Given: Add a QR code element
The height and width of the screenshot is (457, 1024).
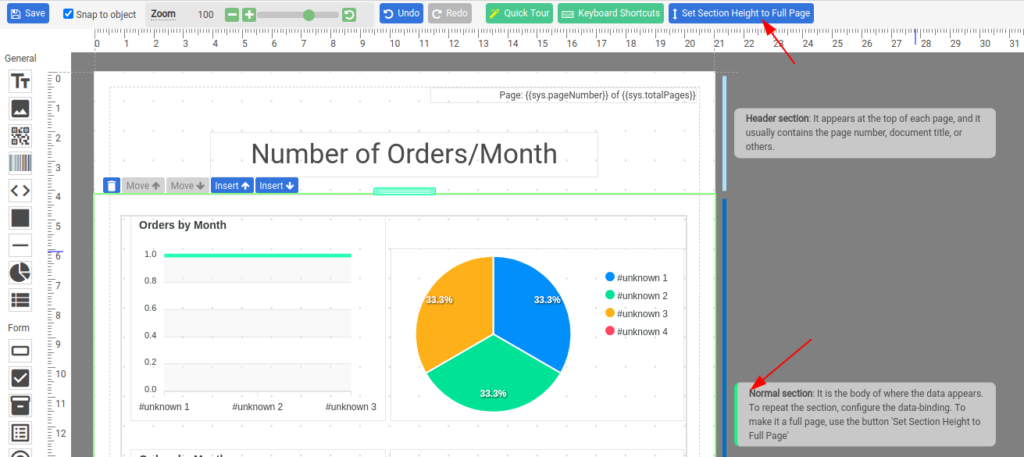Looking at the screenshot, I should [20, 136].
